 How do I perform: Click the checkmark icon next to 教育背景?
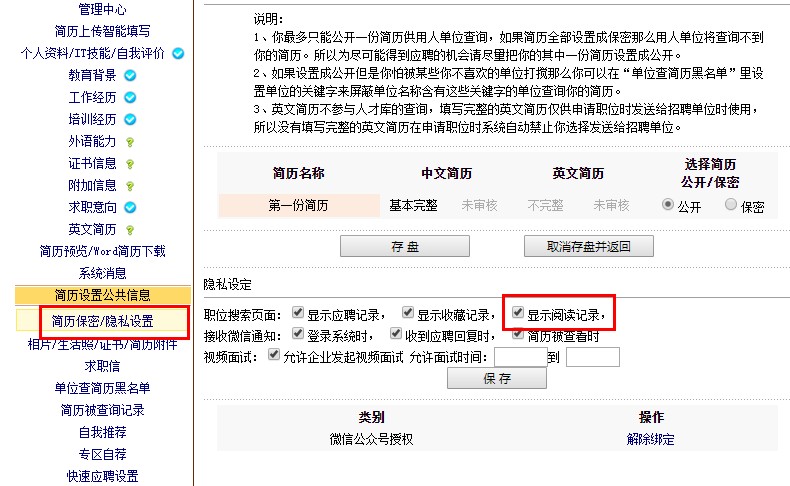click(x=130, y=76)
